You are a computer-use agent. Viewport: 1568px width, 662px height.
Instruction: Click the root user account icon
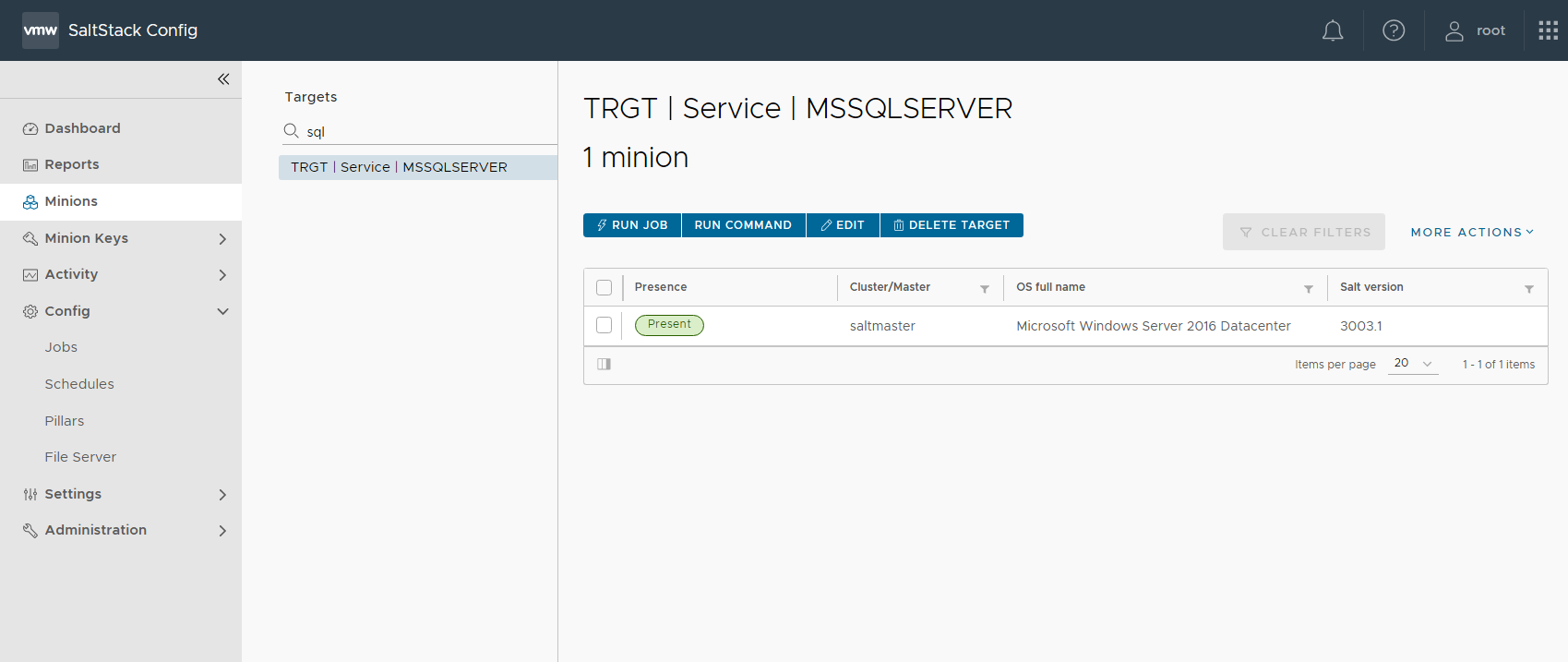(x=1454, y=31)
